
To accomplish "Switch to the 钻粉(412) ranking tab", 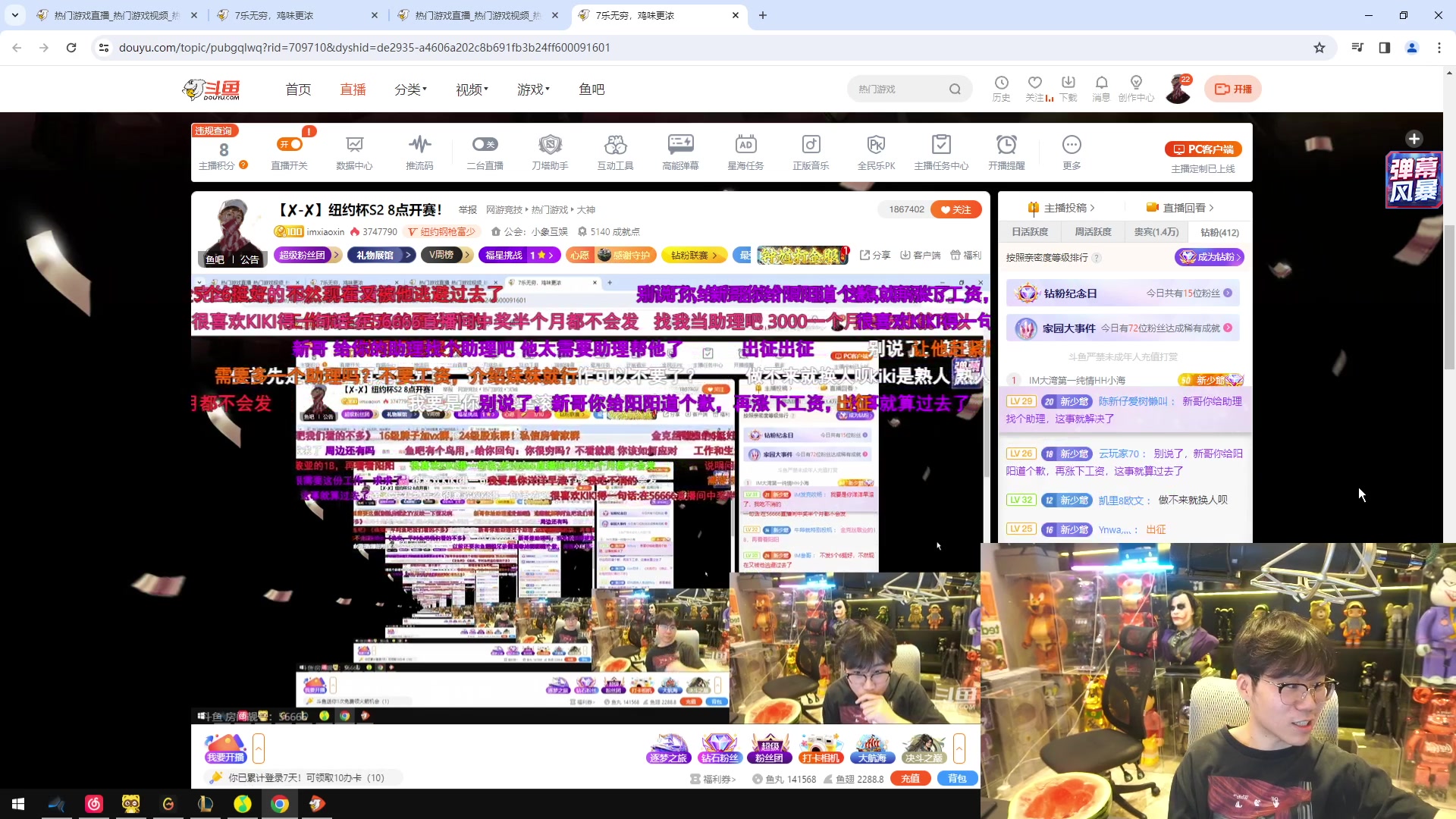I will coord(1218,232).
